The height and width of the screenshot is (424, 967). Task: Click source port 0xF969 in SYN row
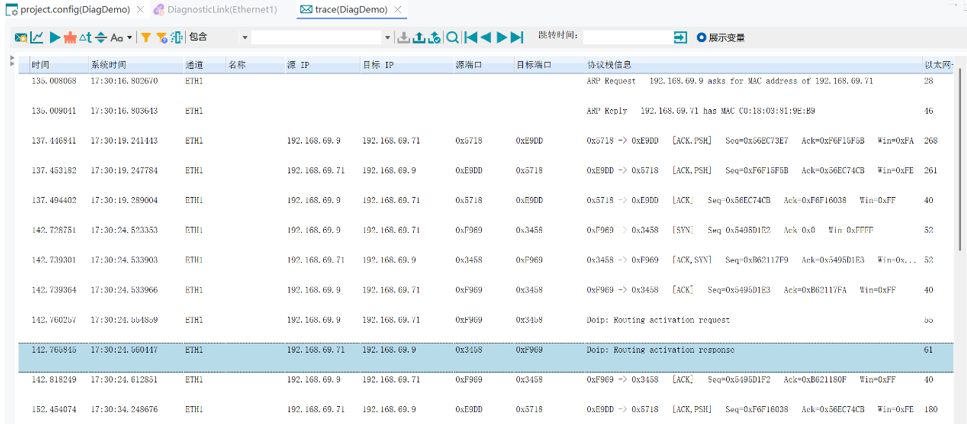pyautogui.click(x=469, y=230)
